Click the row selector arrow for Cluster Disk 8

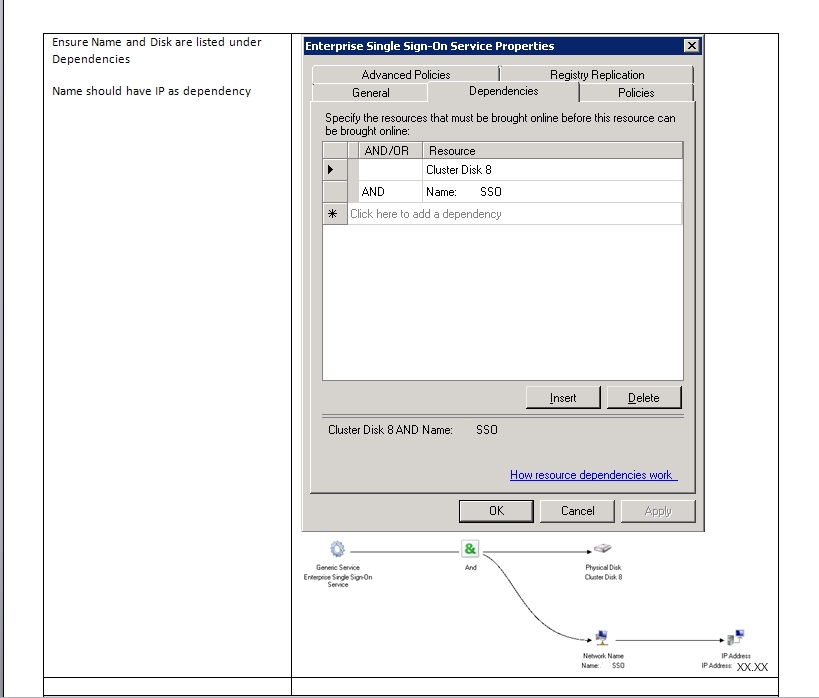point(335,170)
